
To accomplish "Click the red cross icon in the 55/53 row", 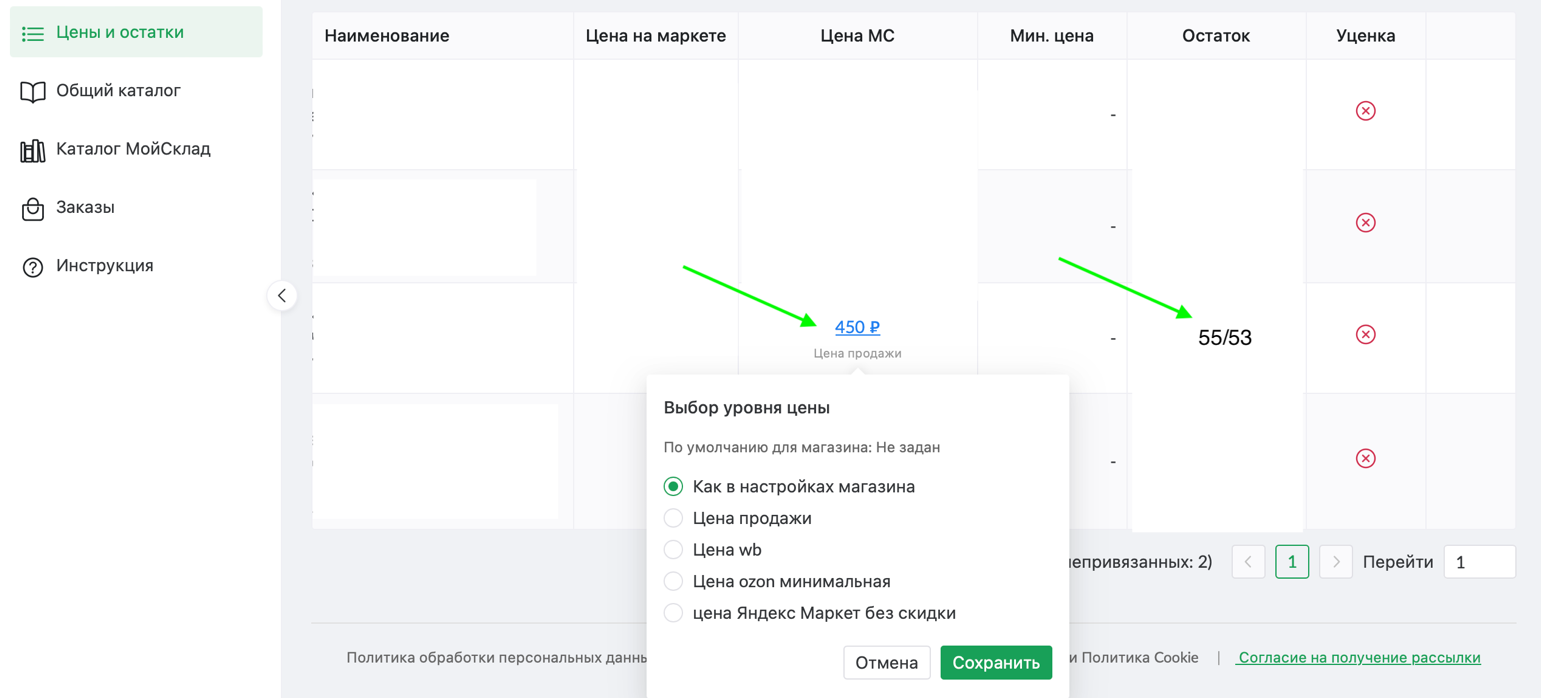I will (x=1365, y=334).
